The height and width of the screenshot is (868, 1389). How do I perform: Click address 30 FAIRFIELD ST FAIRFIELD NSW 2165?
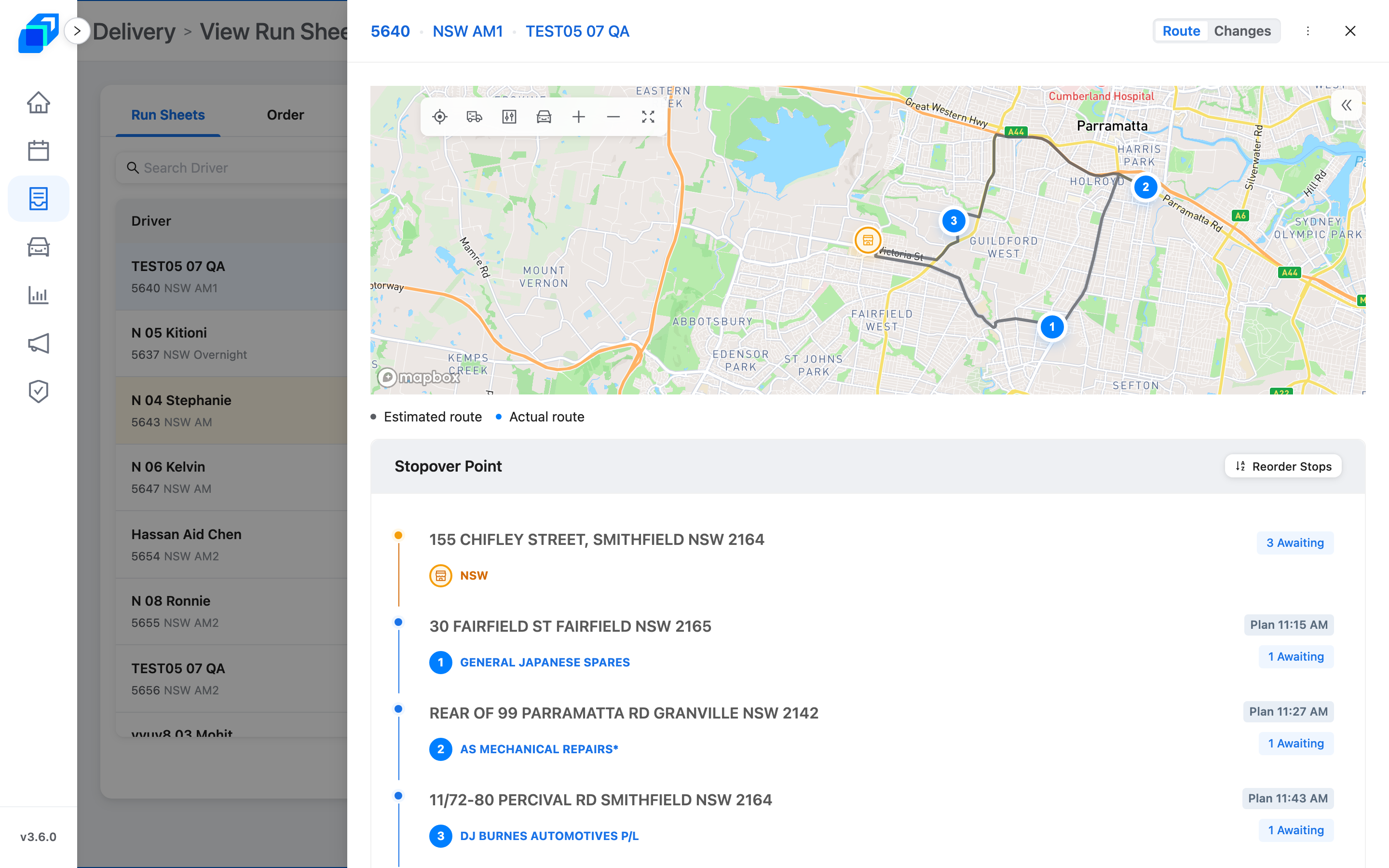point(571,626)
